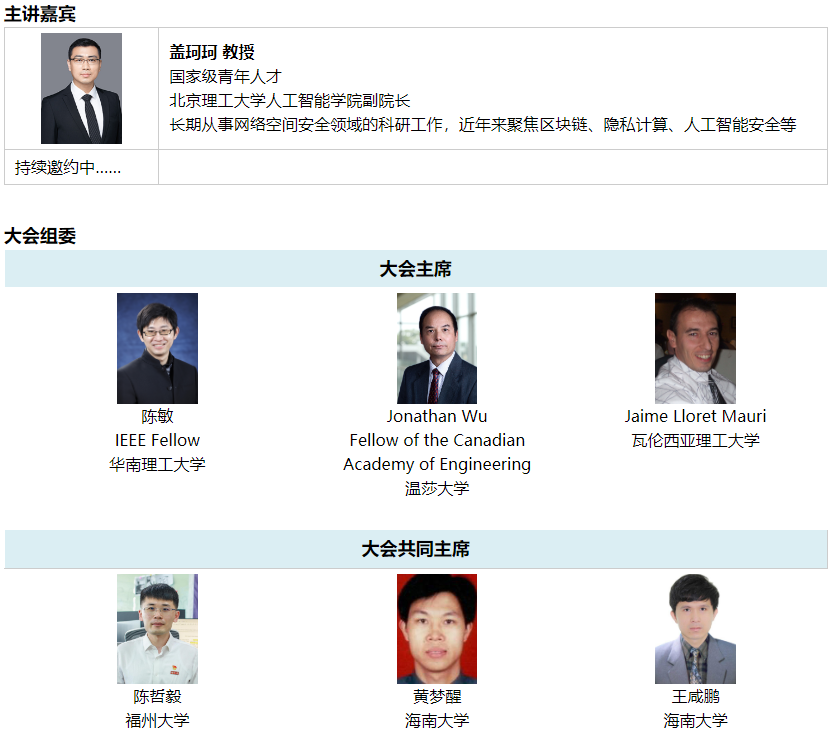Click the name 陈哲毅
Viewport: 831px width, 735px height.
[157, 696]
